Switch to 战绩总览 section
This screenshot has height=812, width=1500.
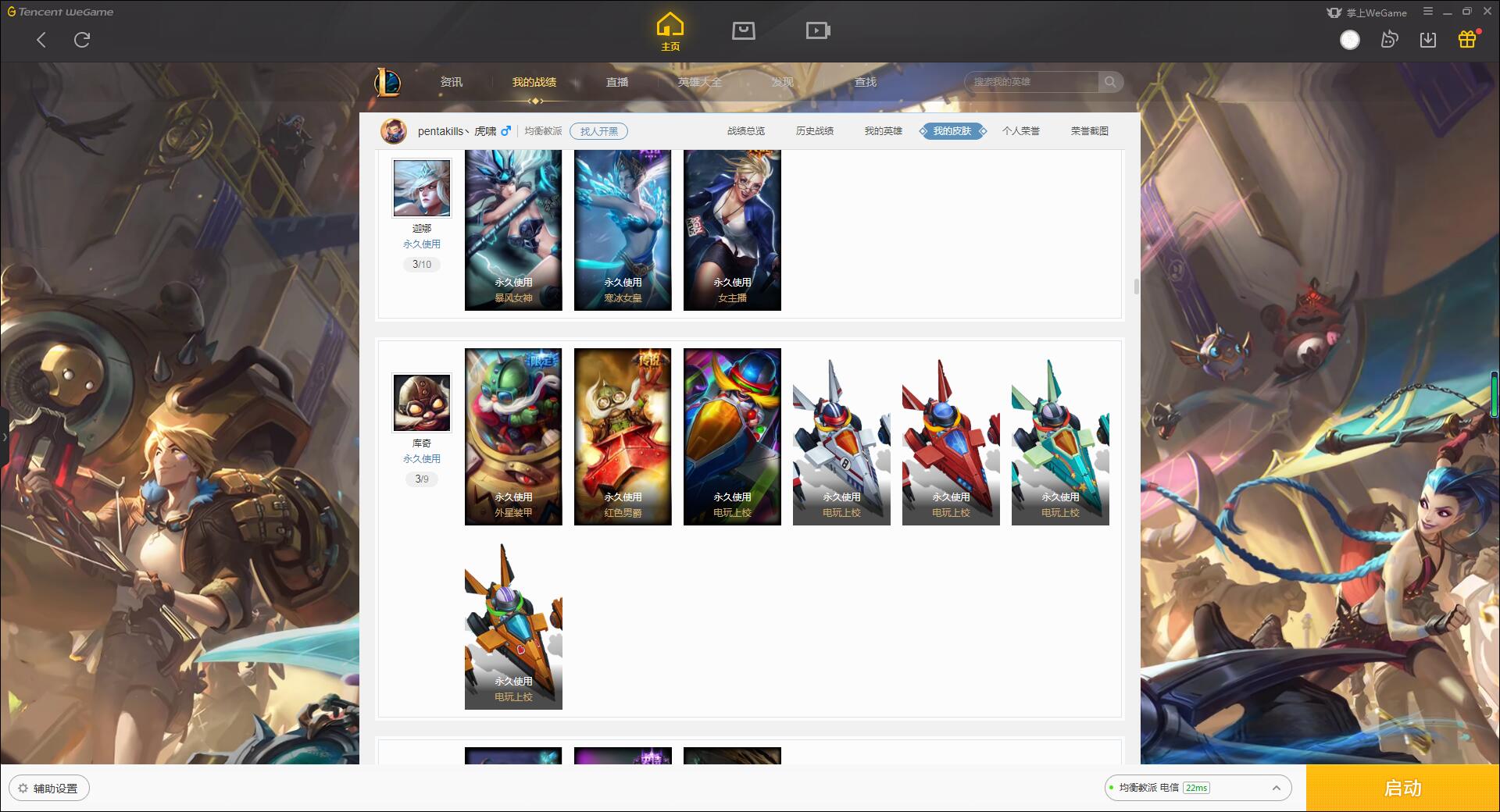746,131
